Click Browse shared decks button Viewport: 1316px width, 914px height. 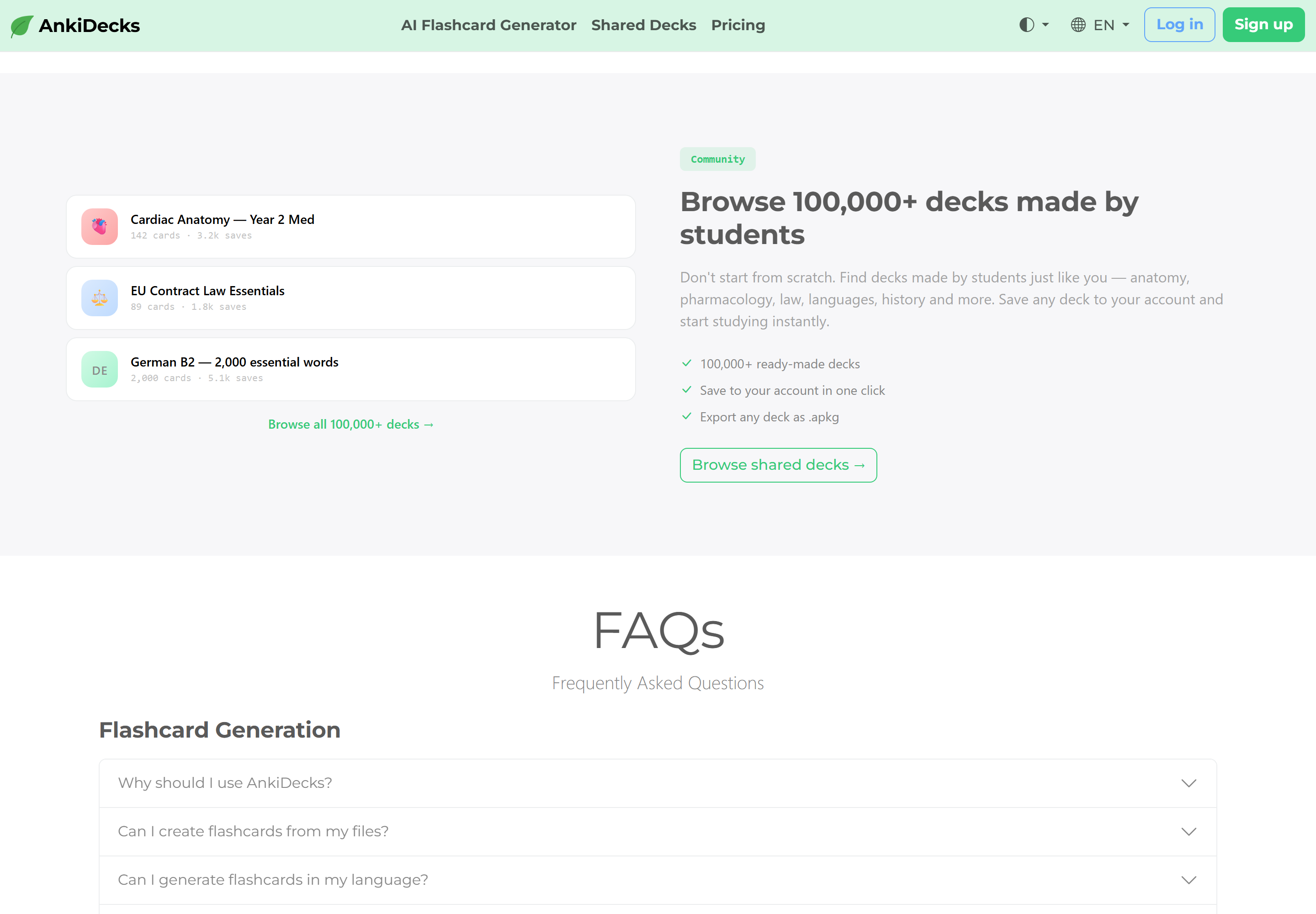point(778,465)
